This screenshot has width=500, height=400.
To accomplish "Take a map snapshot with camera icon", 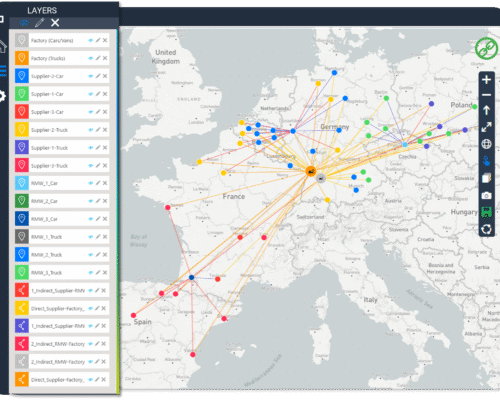I will pos(486,195).
